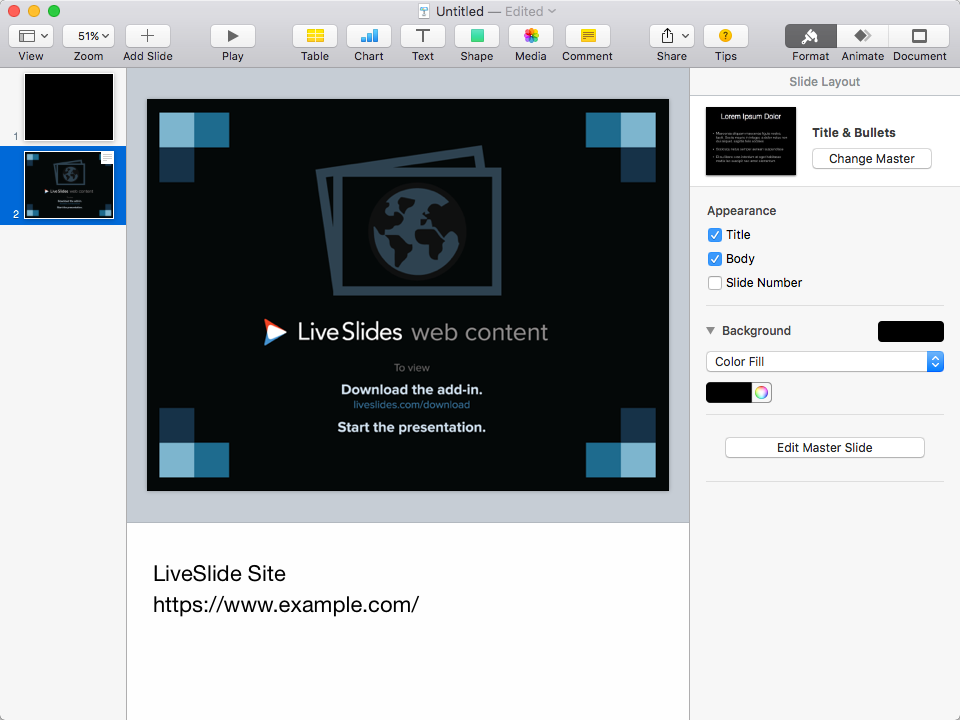Image resolution: width=960 pixels, height=720 pixels.
Task: Select slide 2 LiveSlides thumbnail
Action: pos(69,185)
